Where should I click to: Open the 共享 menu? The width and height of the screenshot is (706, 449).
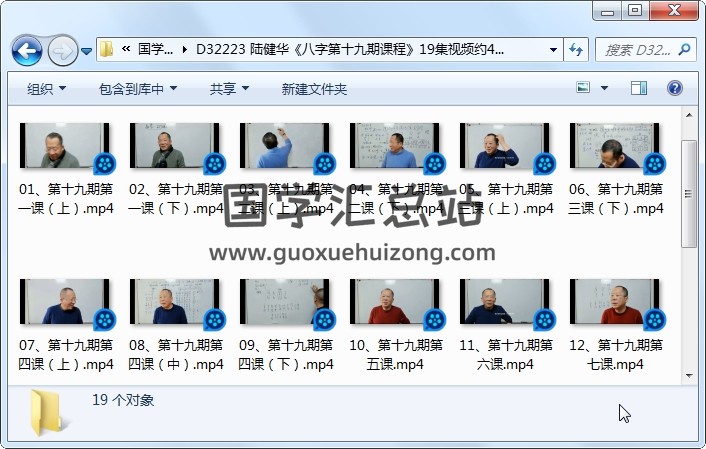click(229, 89)
